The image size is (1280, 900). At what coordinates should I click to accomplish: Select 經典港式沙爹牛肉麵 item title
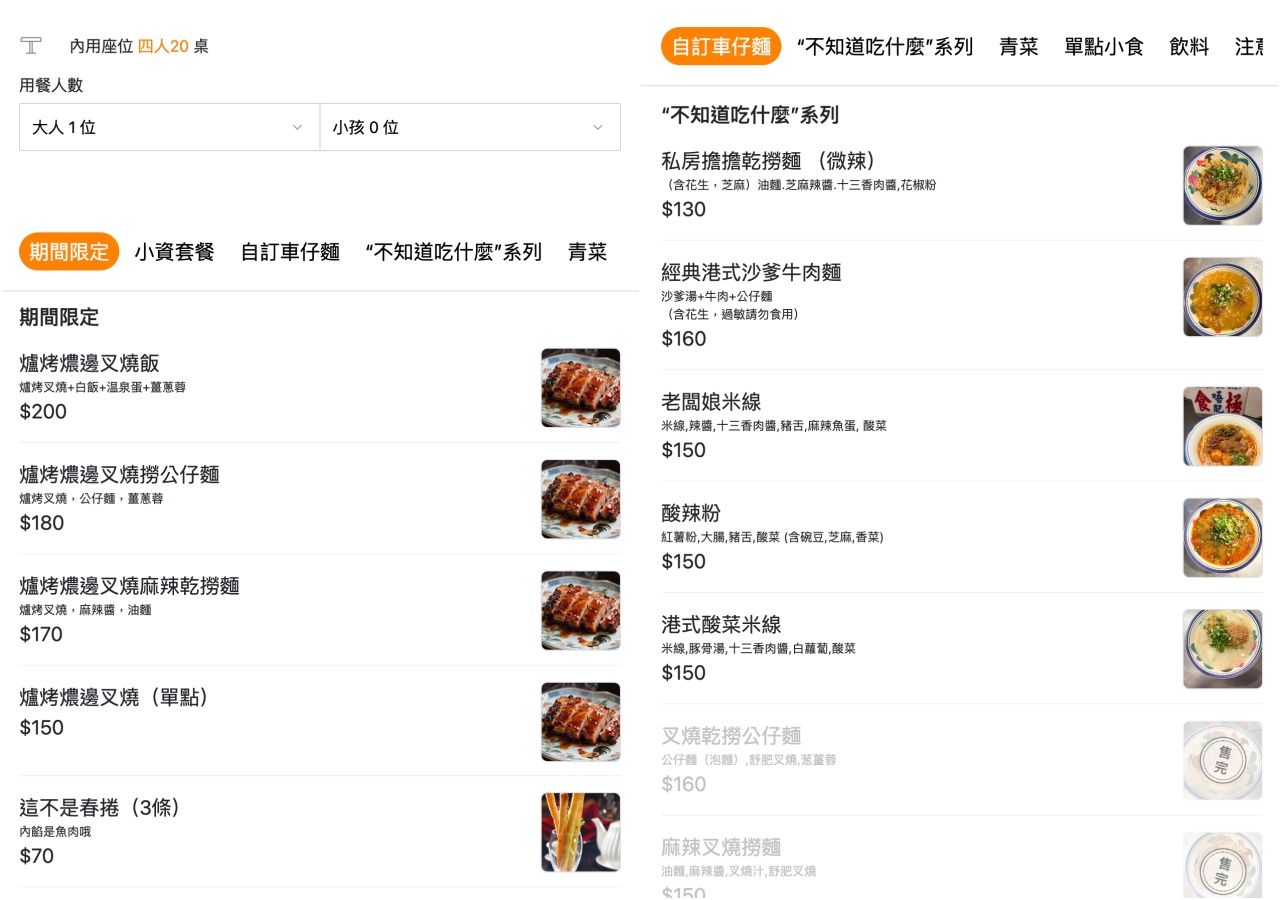click(751, 271)
